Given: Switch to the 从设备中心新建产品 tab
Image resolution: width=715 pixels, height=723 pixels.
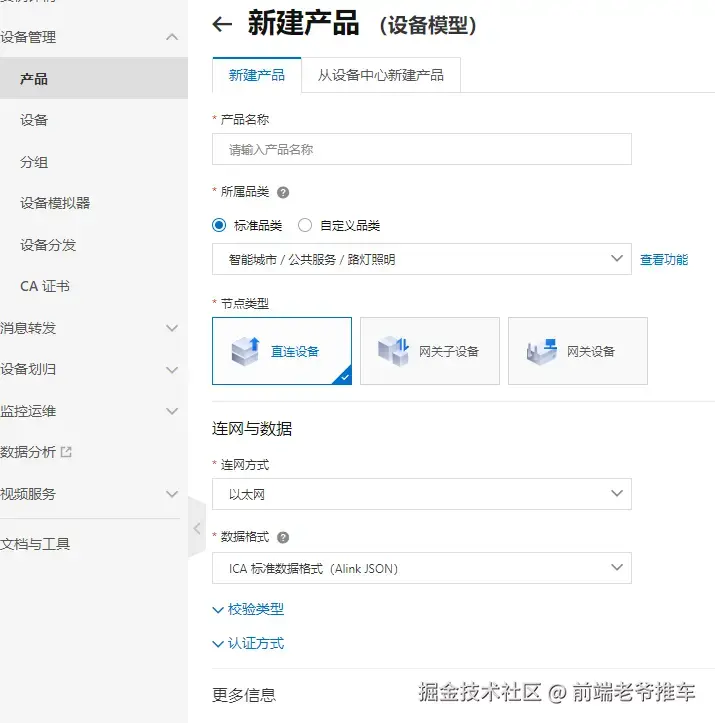Looking at the screenshot, I should point(381,75).
